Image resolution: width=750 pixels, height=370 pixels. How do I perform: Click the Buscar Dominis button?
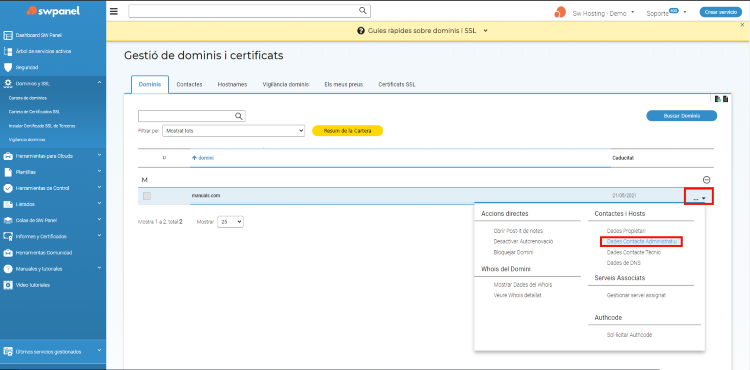coord(682,116)
